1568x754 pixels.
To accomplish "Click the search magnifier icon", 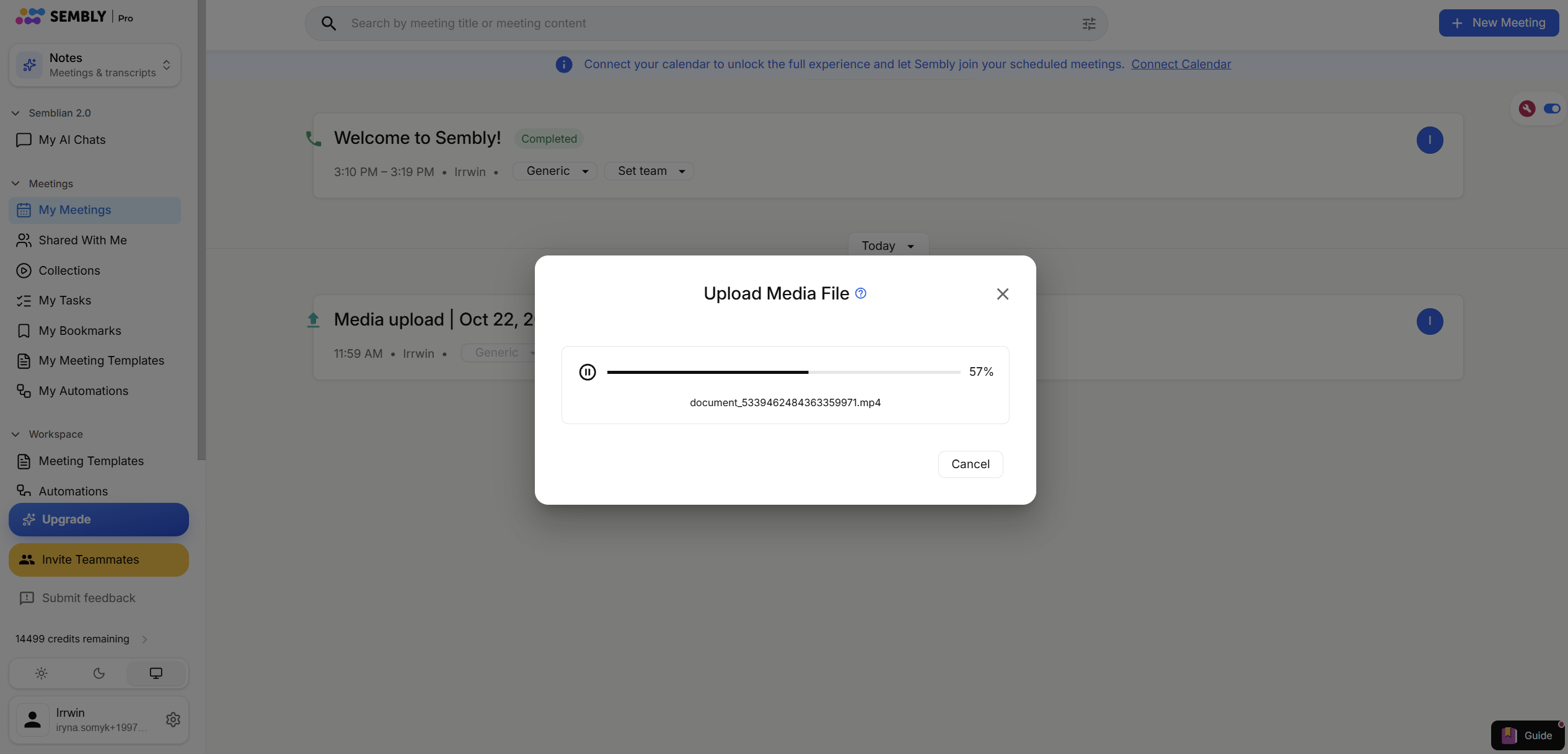I will pos(328,24).
